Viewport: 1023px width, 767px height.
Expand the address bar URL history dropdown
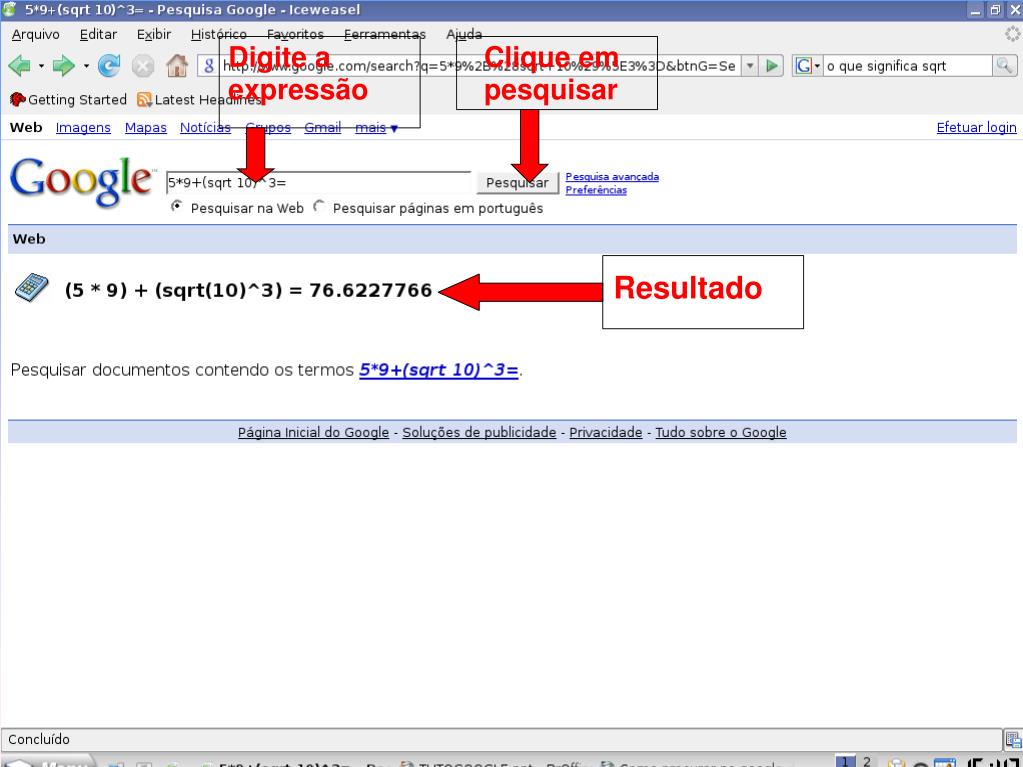750,66
